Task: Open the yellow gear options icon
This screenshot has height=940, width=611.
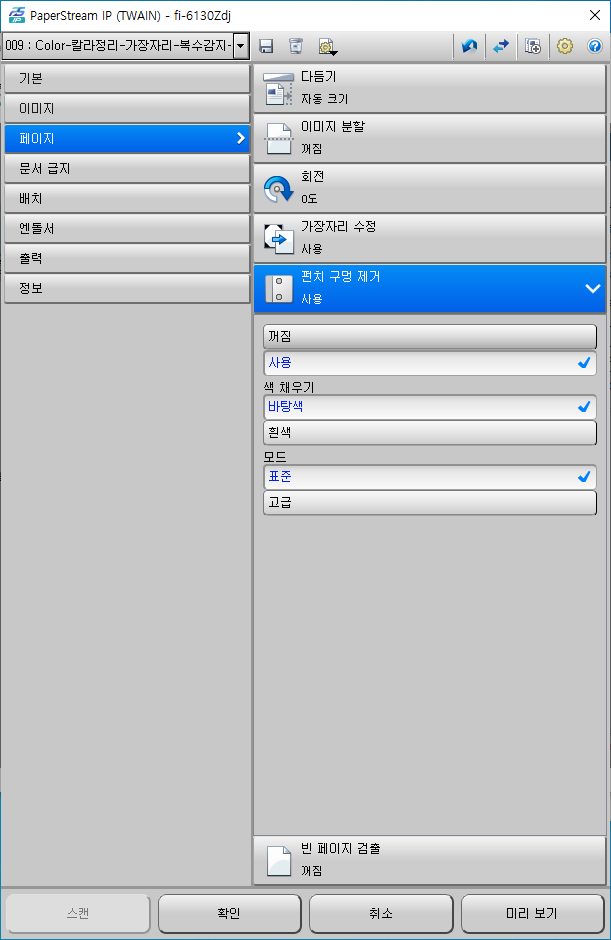Action: 565,46
